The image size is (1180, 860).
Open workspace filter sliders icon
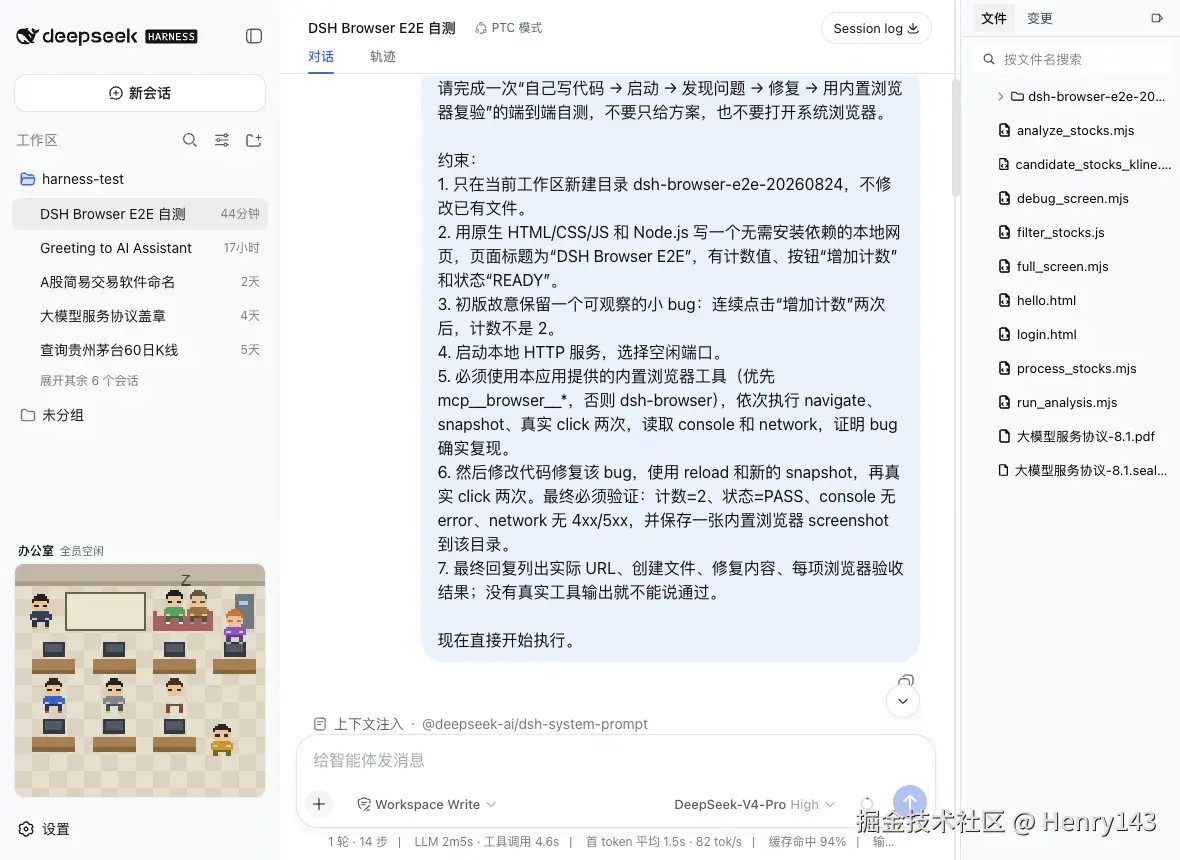pos(222,140)
